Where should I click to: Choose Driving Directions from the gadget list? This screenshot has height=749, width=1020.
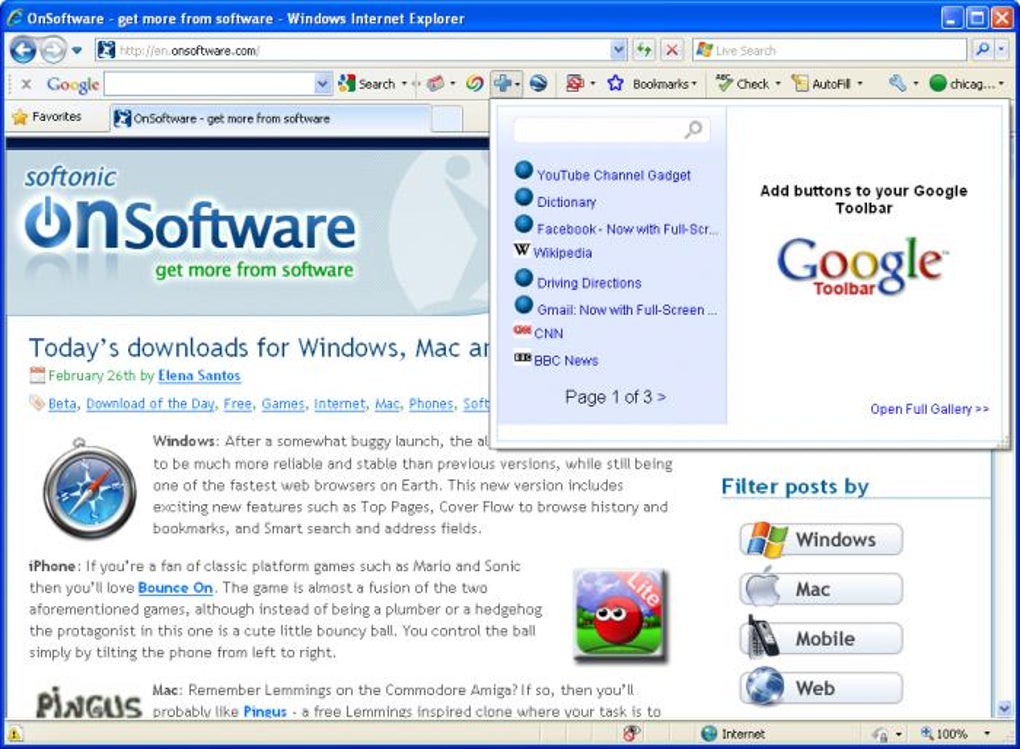click(x=589, y=283)
